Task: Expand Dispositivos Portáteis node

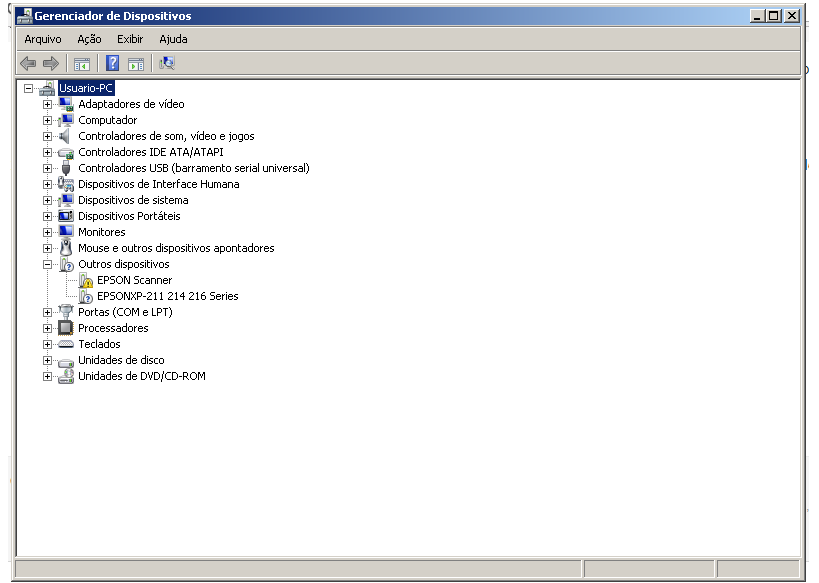Action: click(47, 216)
